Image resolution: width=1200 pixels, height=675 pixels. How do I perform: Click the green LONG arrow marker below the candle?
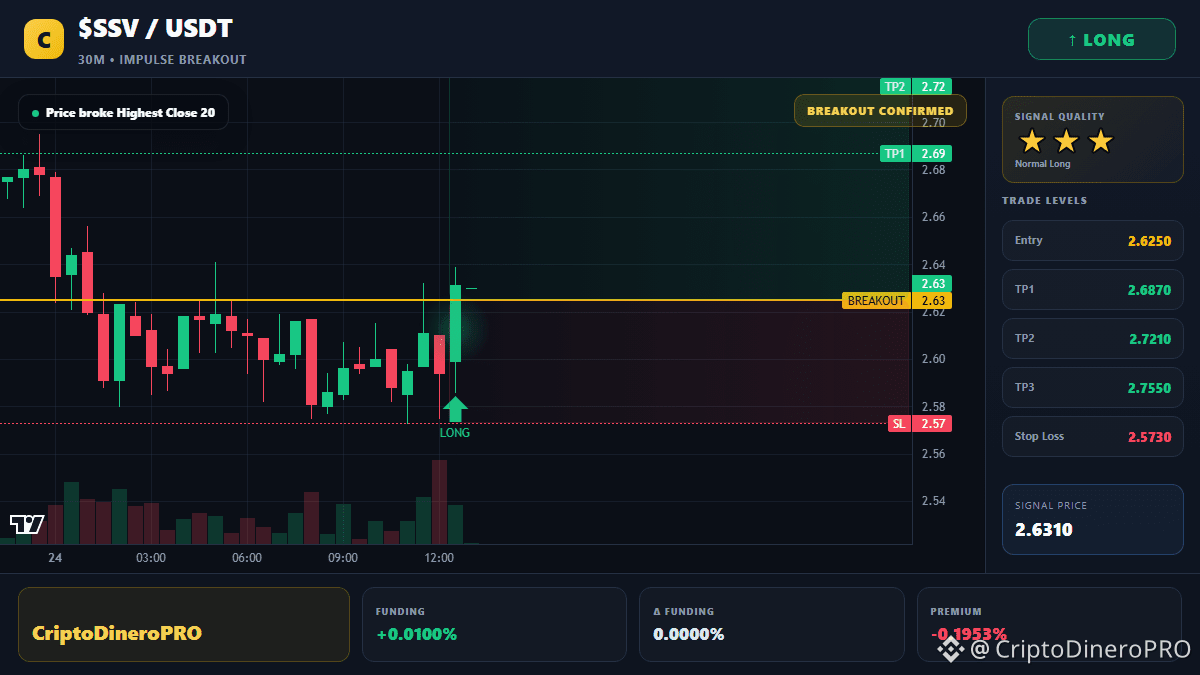click(455, 409)
